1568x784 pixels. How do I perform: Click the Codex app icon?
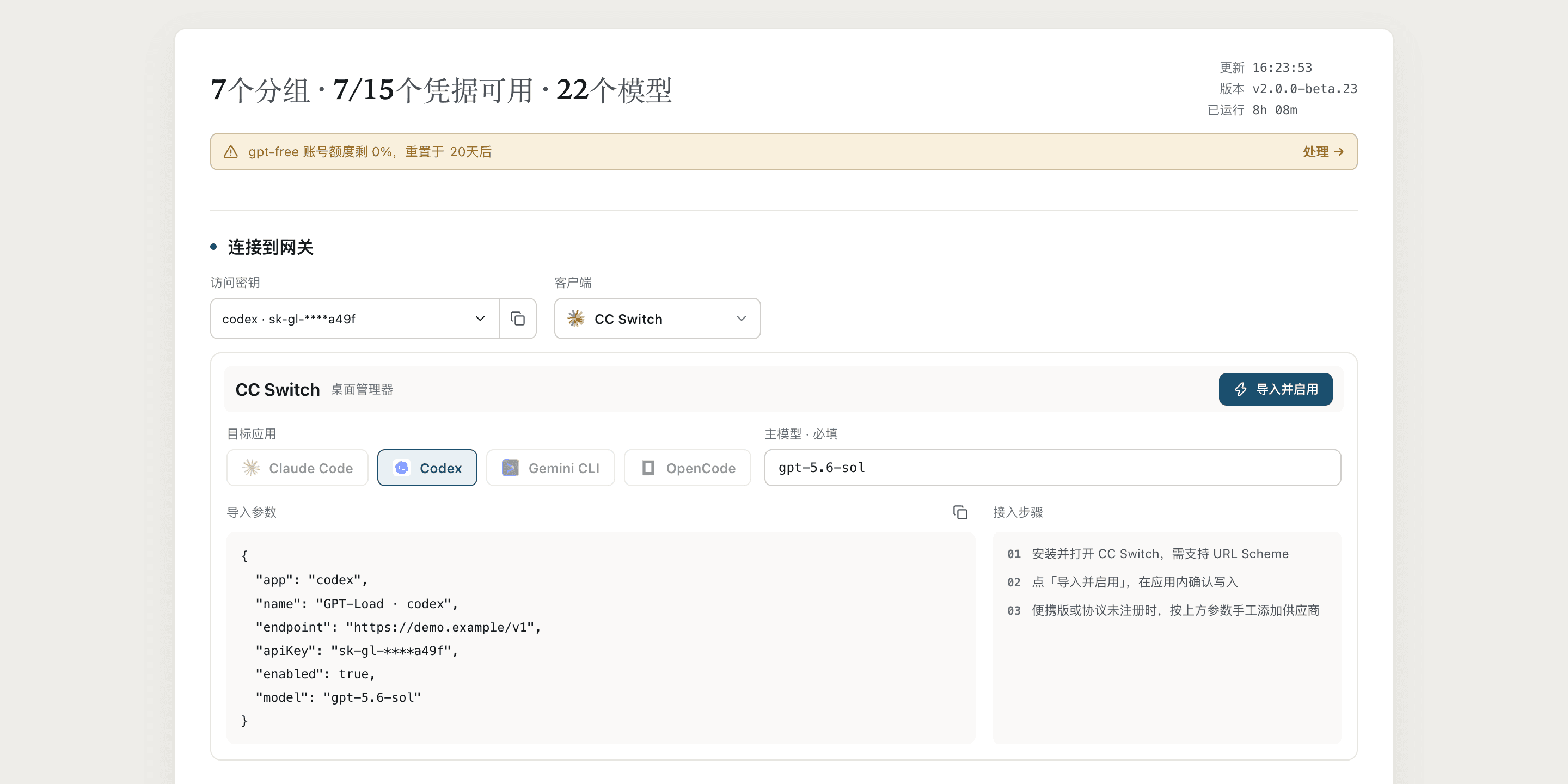[x=402, y=468]
